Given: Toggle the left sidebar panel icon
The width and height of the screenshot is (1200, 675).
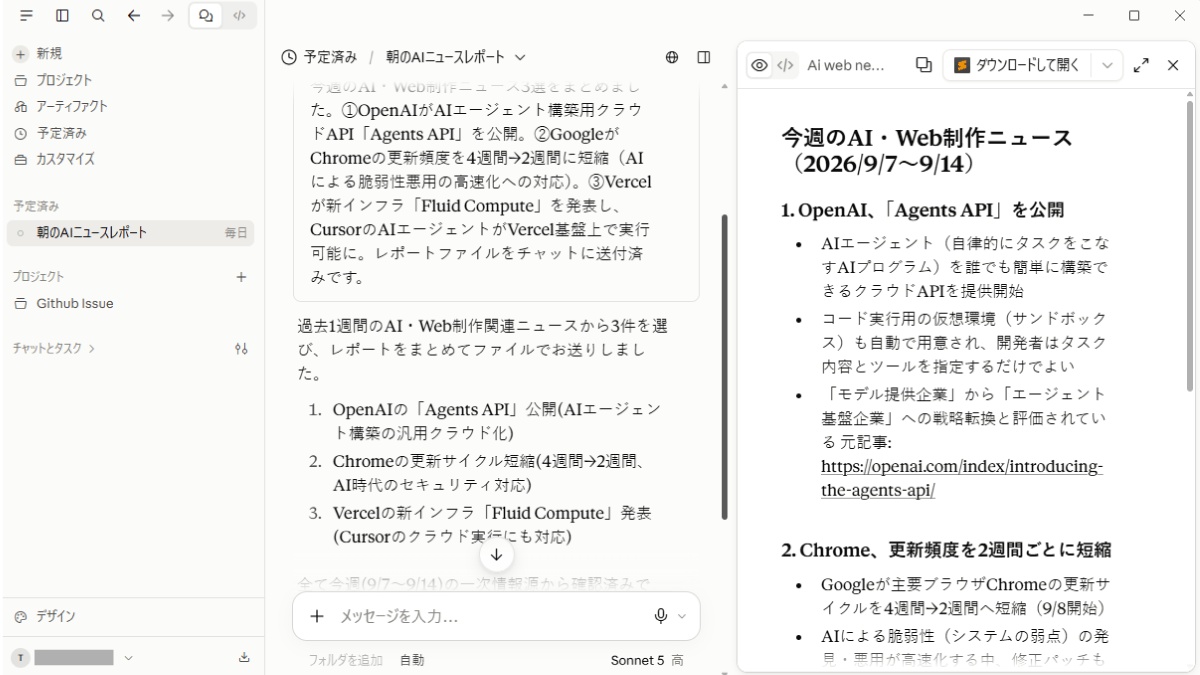Looking at the screenshot, I should (62, 15).
